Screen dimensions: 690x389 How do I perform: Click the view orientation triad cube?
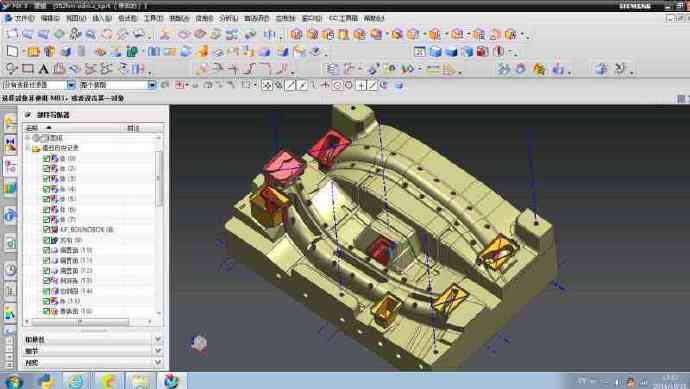click(x=199, y=343)
